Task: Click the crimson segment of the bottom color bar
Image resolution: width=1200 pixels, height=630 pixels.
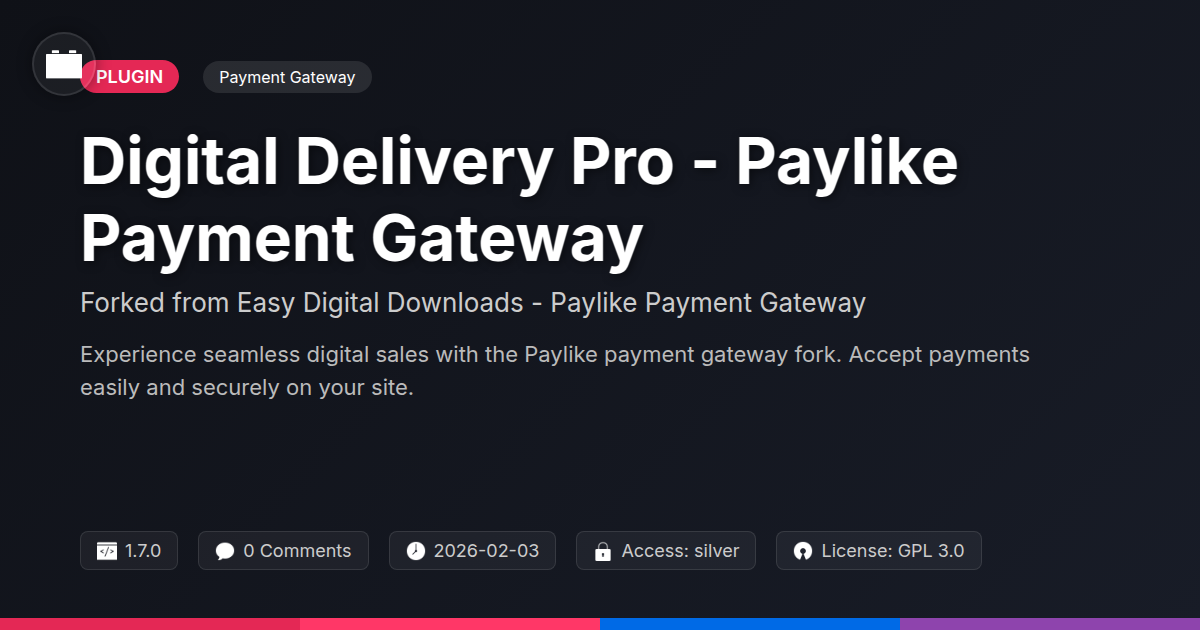Action: [150, 624]
